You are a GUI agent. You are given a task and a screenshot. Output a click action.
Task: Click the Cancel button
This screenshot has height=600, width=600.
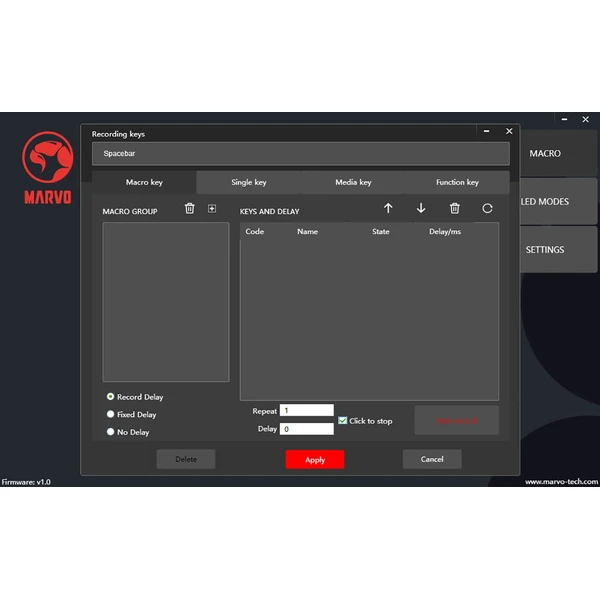[432, 459]
